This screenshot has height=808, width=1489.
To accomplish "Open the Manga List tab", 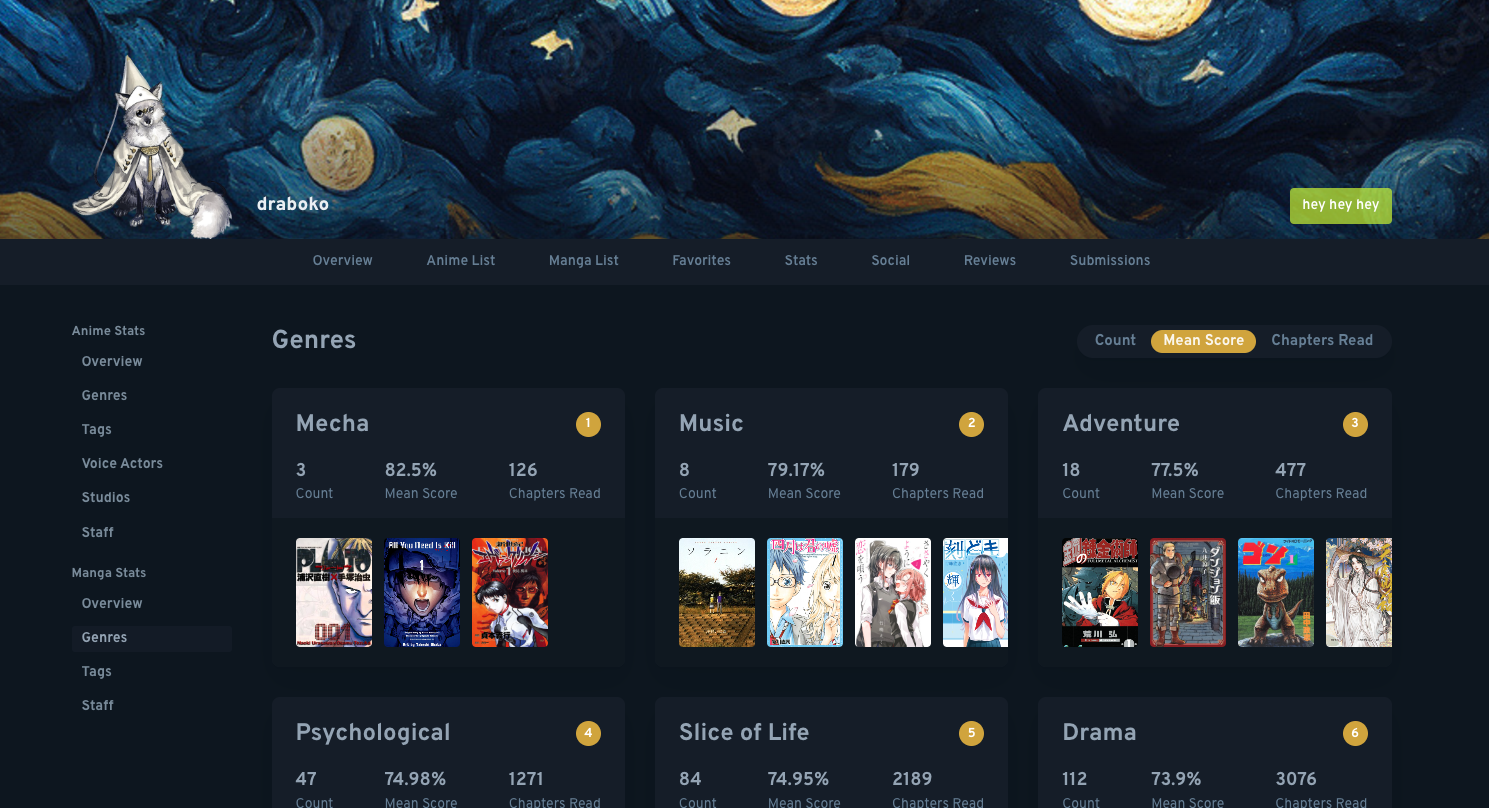I will click(x=584, y=260).
